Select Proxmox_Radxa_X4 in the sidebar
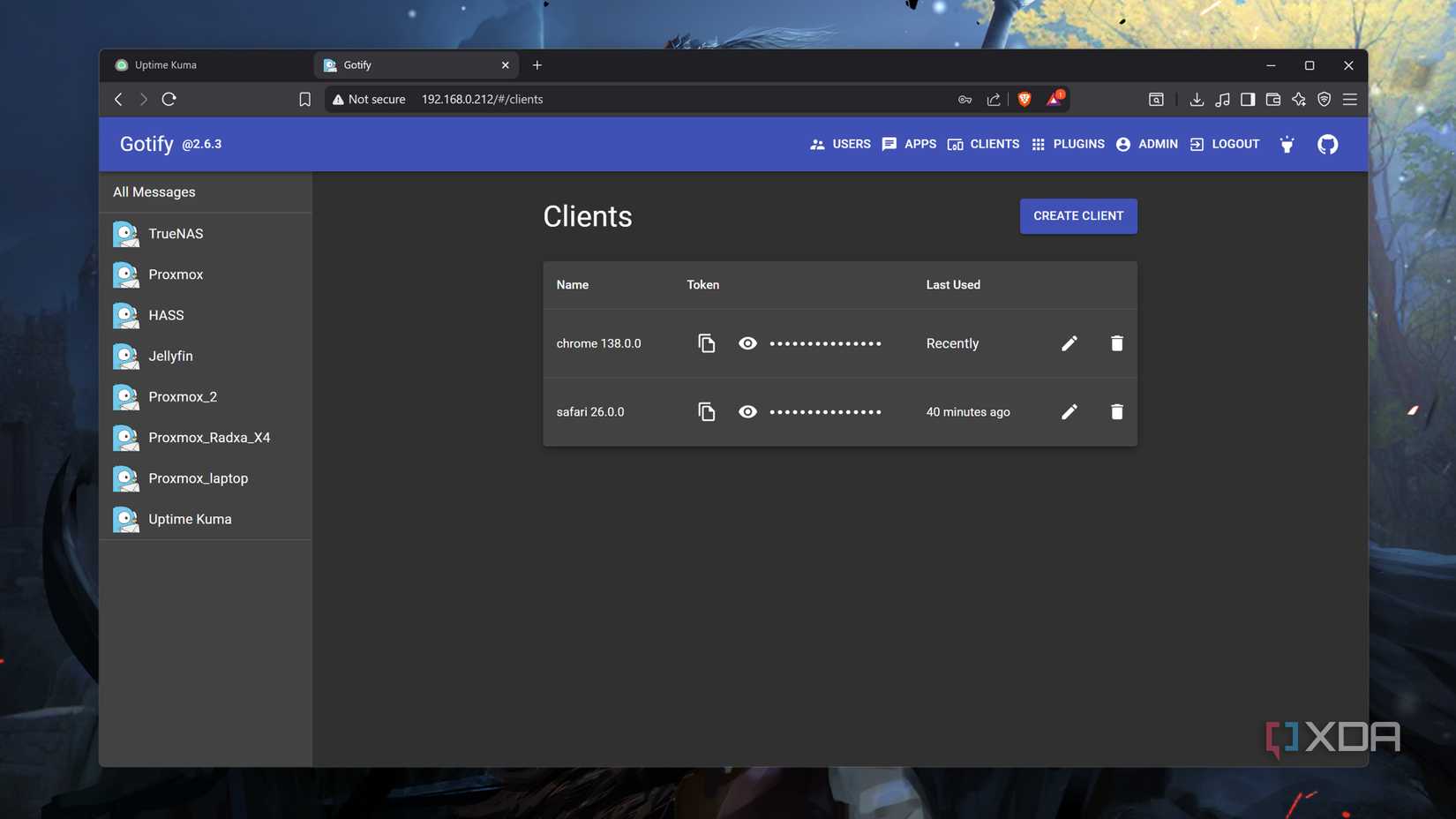1456x819 pixels. coord(208,438)
